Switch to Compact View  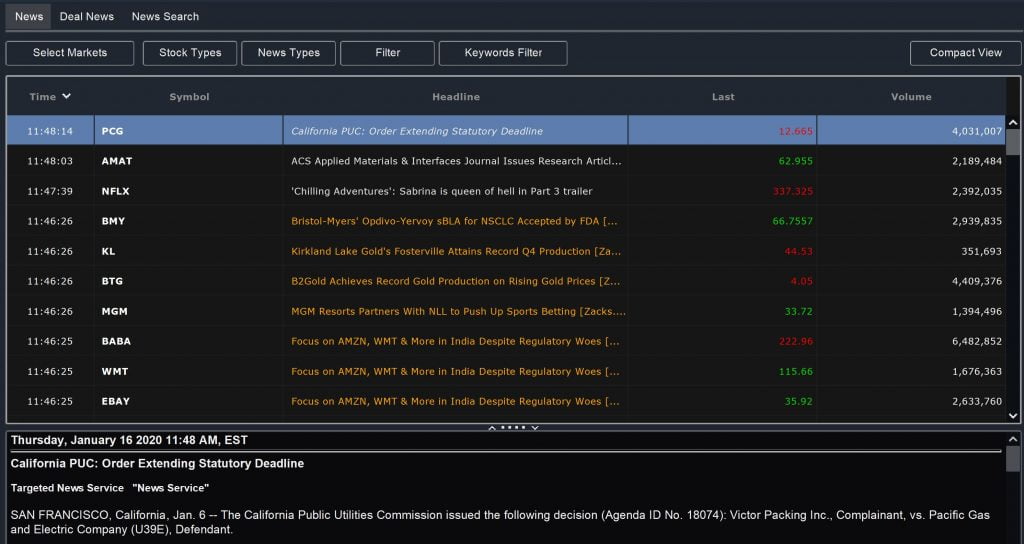(965, 53)
